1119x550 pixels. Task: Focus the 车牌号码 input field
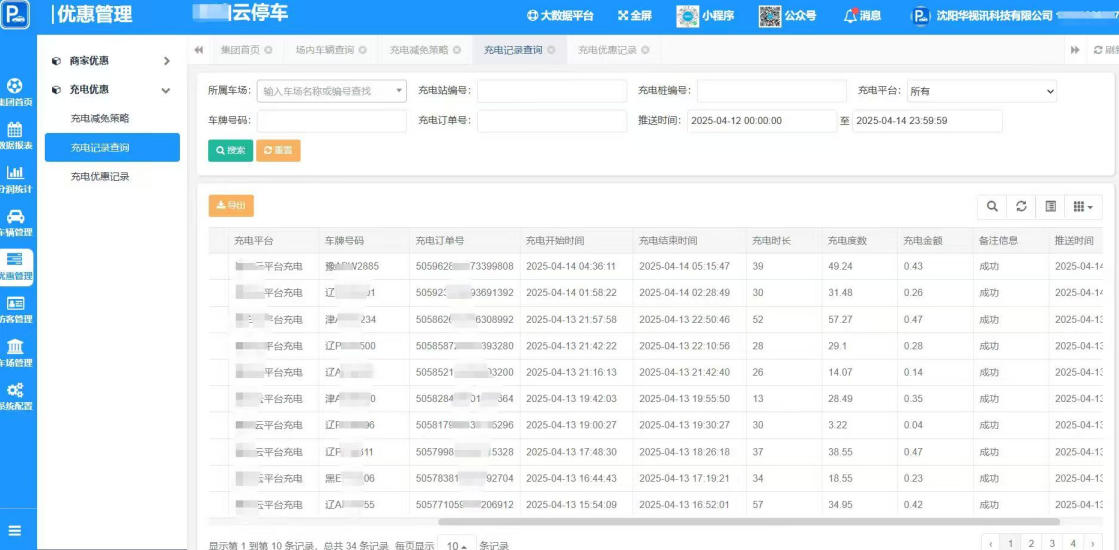332,121
